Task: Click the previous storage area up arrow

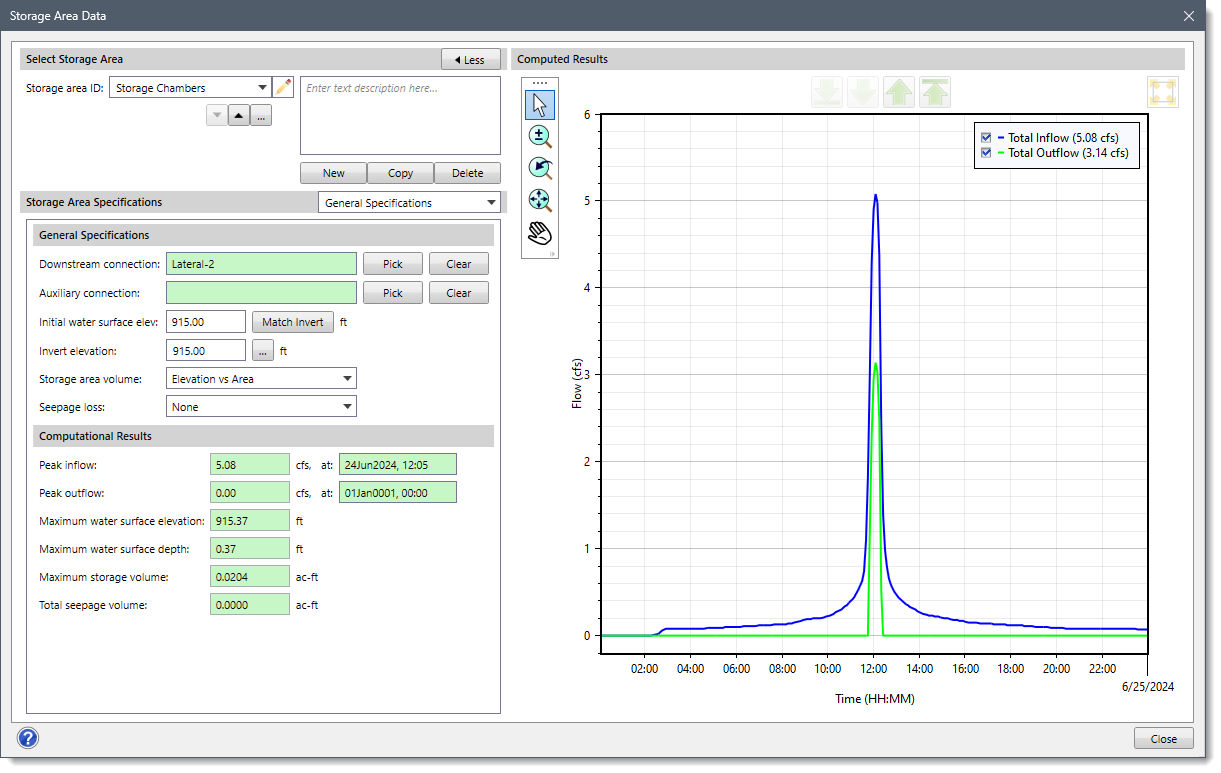Action: [239, 116]
